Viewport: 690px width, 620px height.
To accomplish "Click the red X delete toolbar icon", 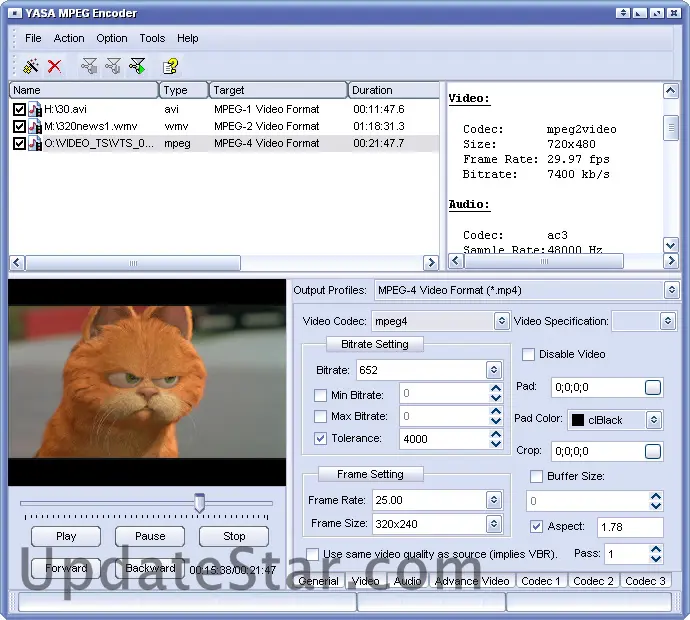I will (x=55, y=66).
